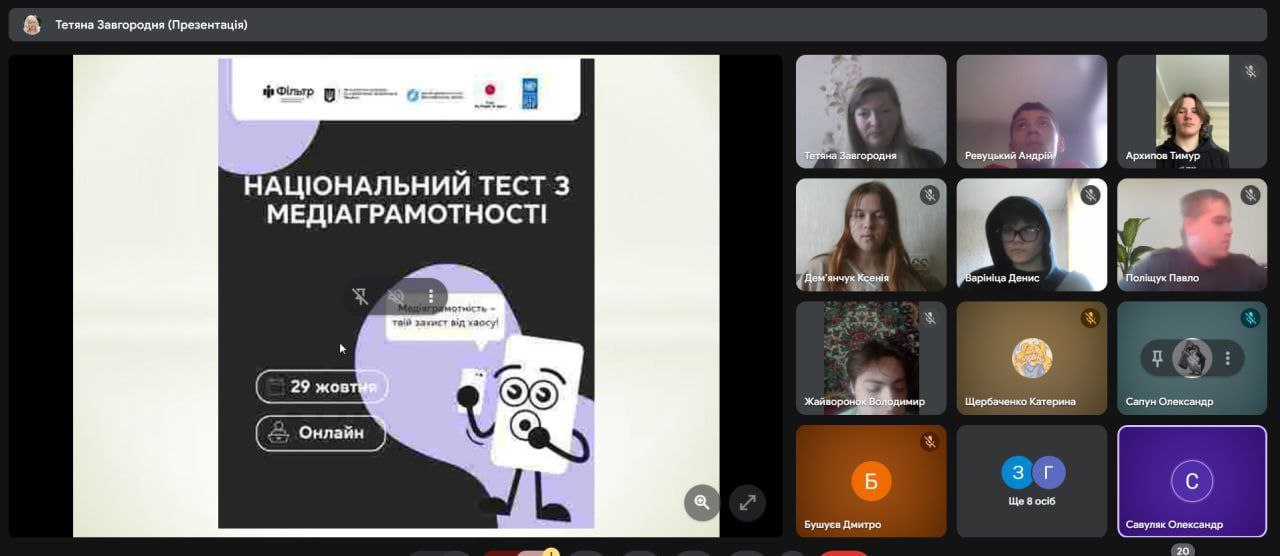Click the crossed speaker icon on the presentation

396,297
